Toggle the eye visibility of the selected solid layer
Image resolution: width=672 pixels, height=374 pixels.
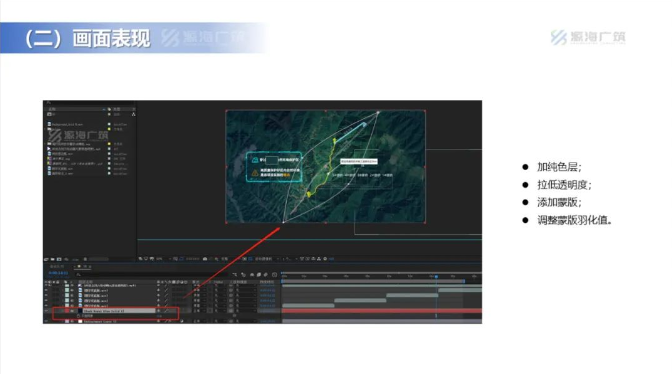[x=46, y=311]
